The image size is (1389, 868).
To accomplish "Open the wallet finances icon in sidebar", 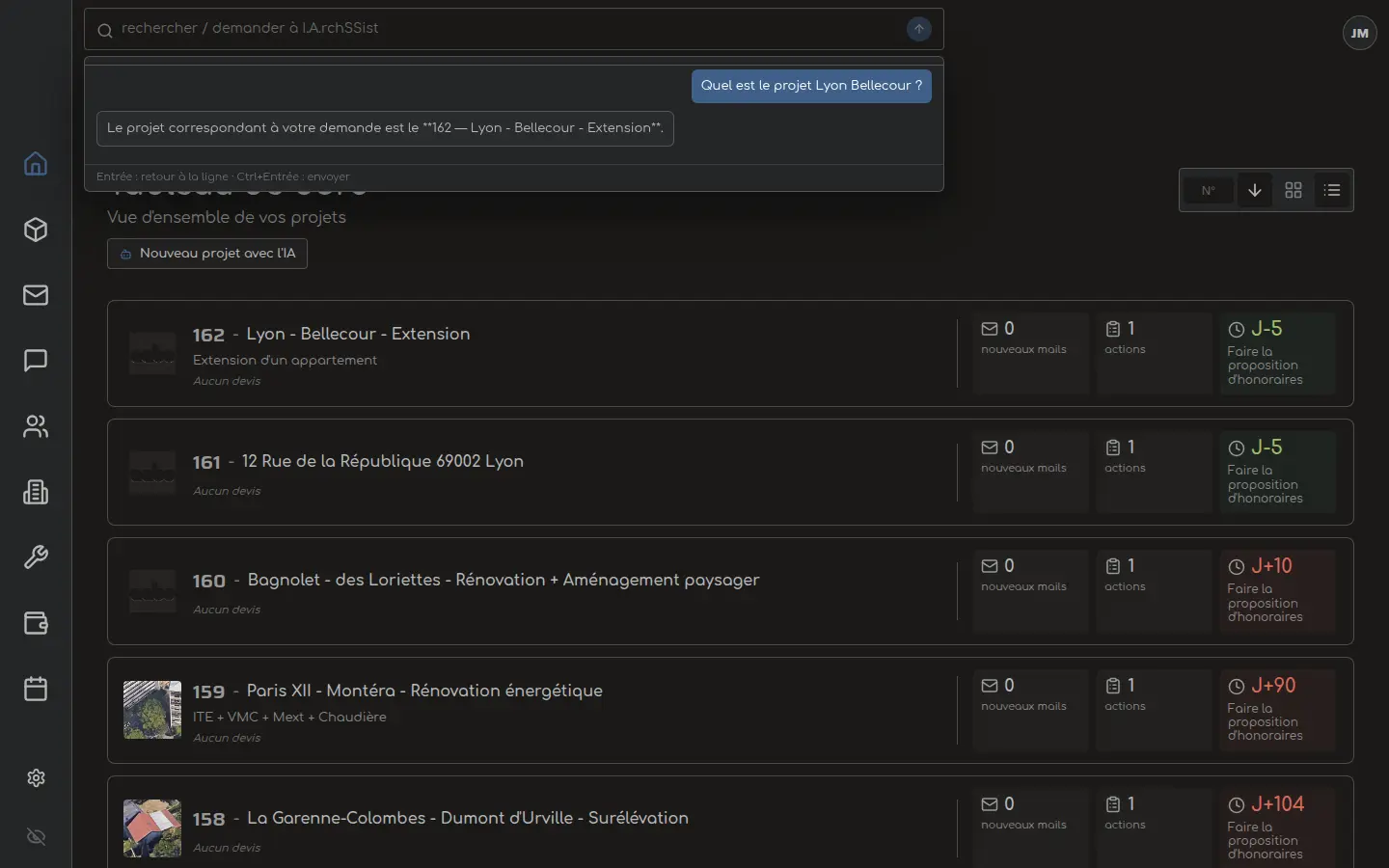I will (36, 623).
